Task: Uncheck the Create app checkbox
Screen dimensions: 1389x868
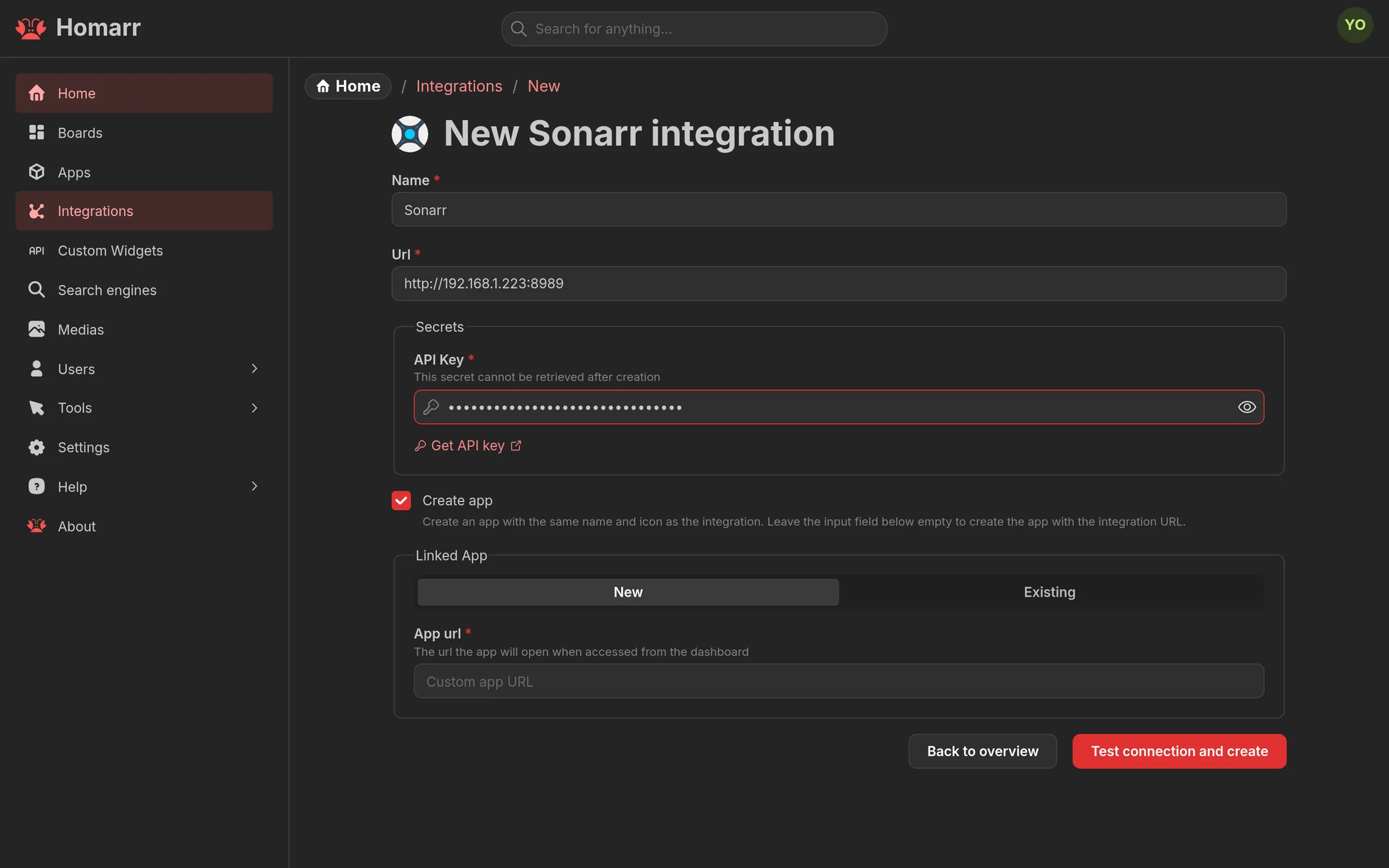Action: [x=401, y=500]
